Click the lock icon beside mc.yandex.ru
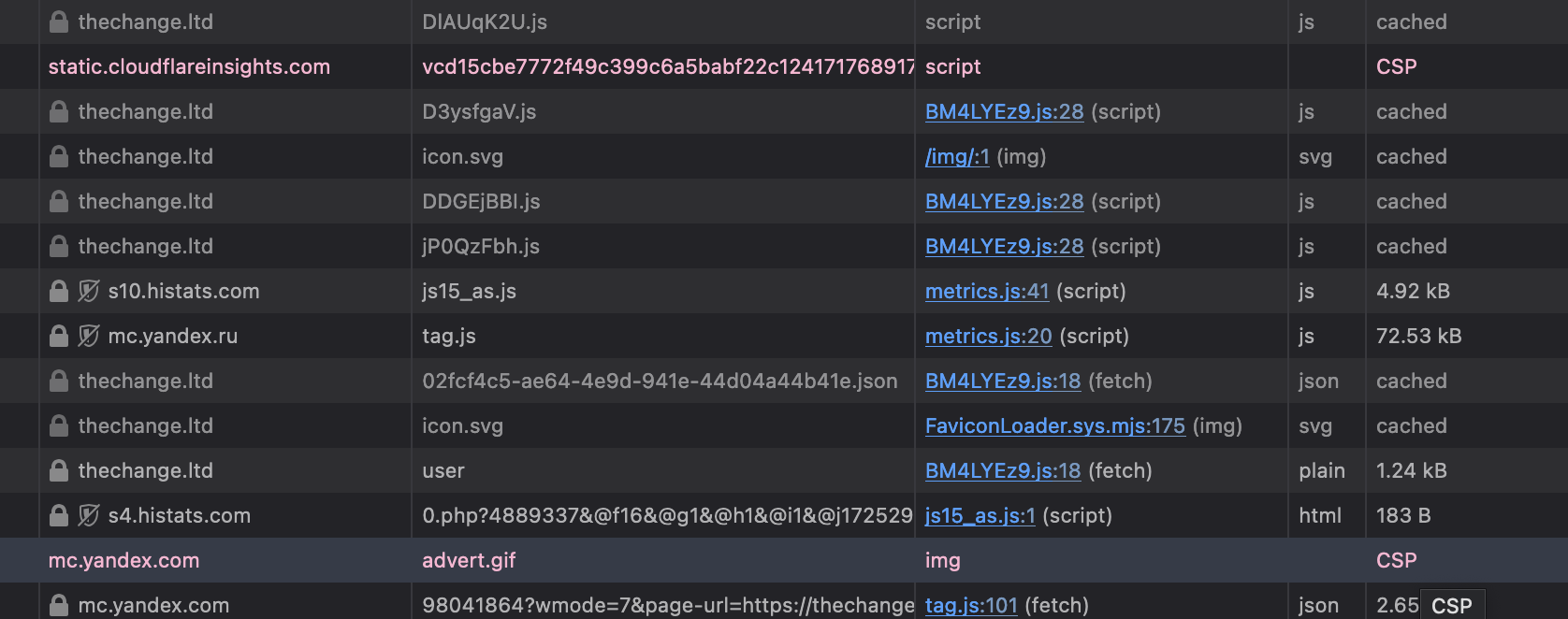 [x=59, y=337]
